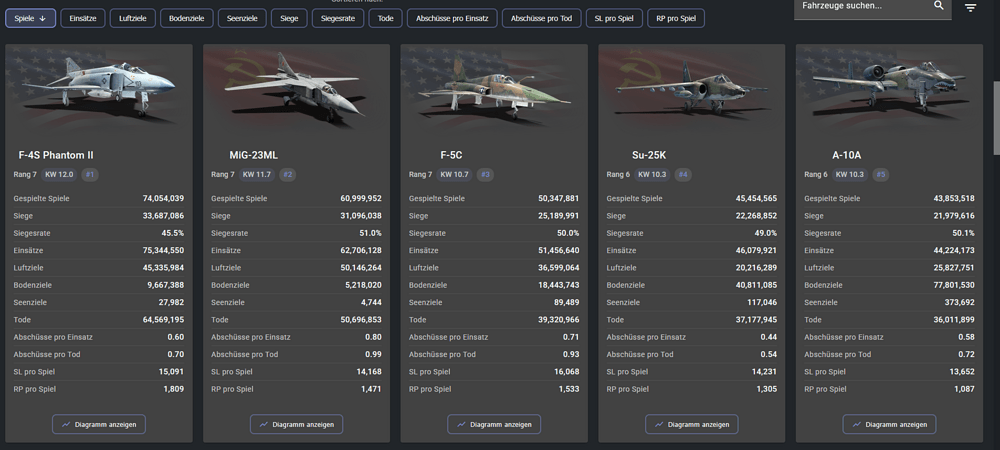Sort vehicles by Siegesrate

tap(338, 18)
